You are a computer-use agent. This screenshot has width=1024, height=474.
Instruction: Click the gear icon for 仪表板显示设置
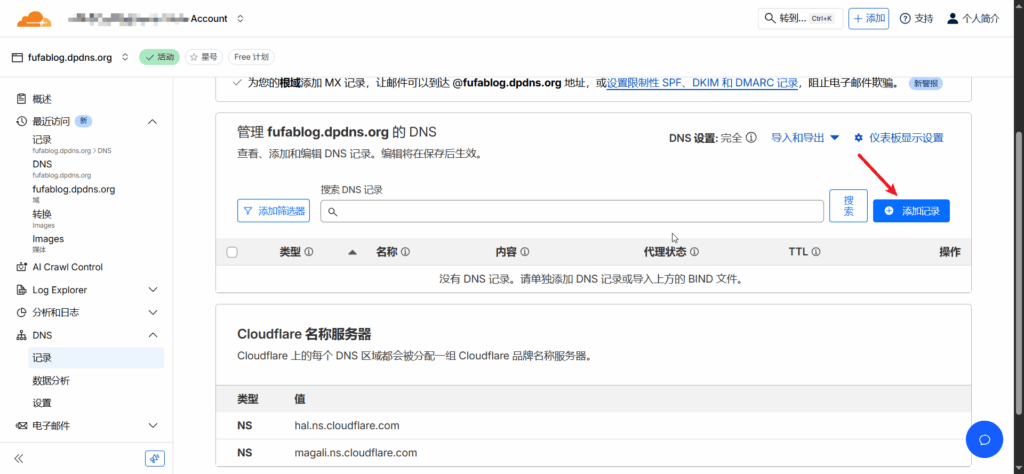(858, 138)
